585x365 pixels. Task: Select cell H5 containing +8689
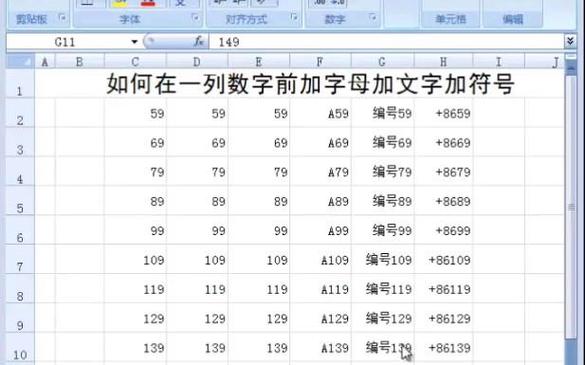(443, 201)
